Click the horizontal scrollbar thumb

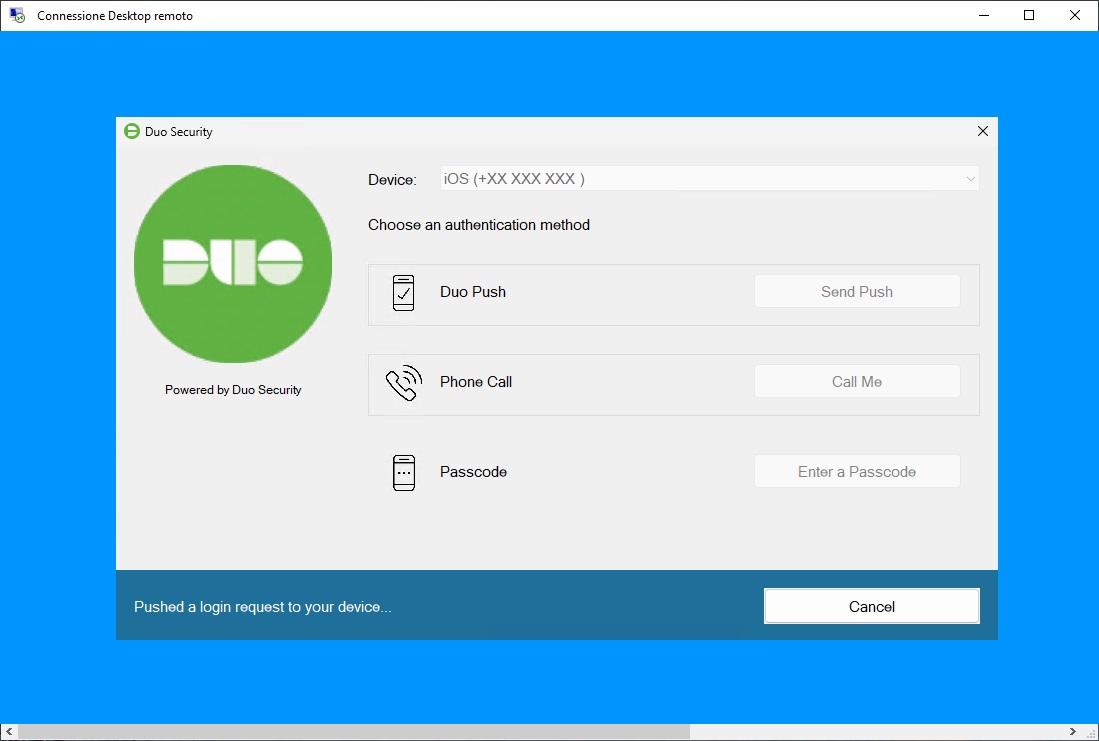(x=353, y=732)
